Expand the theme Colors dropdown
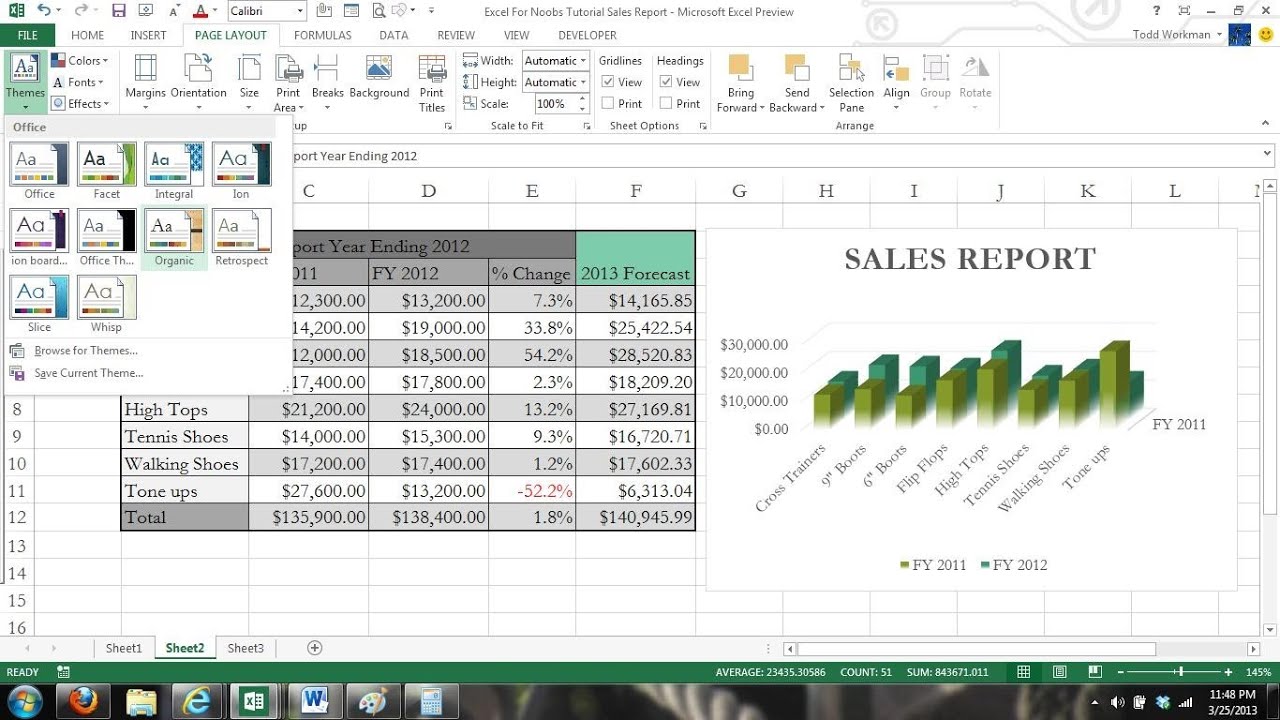The width and height of the screenshot is (1280, 720). (80, 61)
